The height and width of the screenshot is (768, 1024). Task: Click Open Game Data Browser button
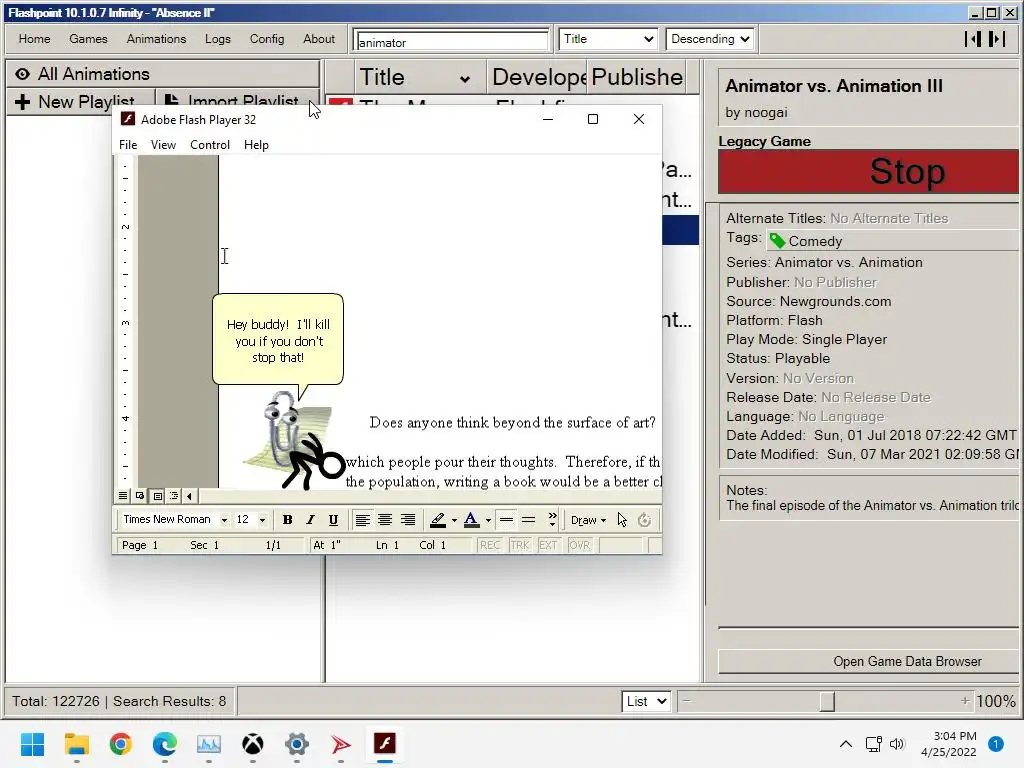869,662
